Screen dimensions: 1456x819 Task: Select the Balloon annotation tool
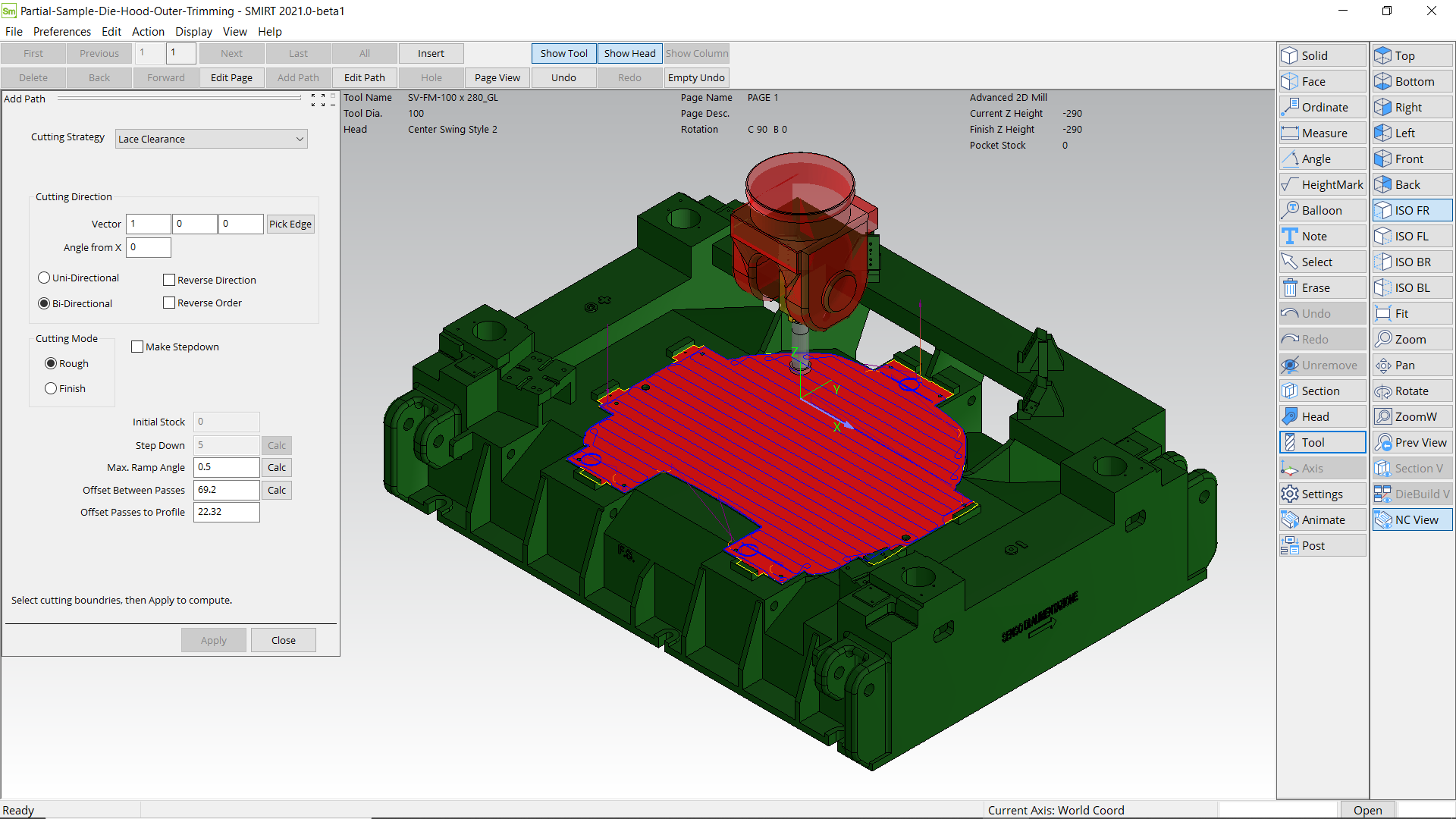1323,211
